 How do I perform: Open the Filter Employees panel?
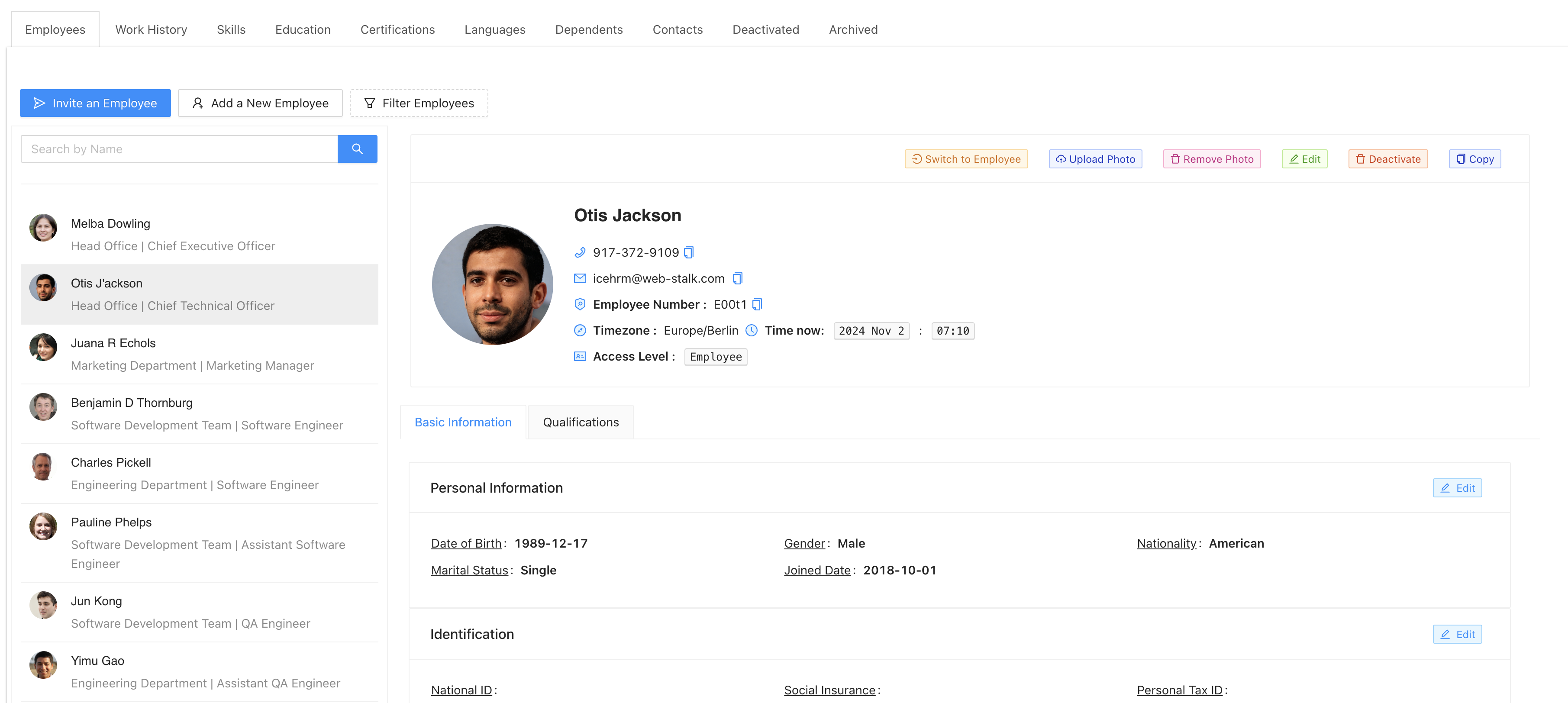419,103
